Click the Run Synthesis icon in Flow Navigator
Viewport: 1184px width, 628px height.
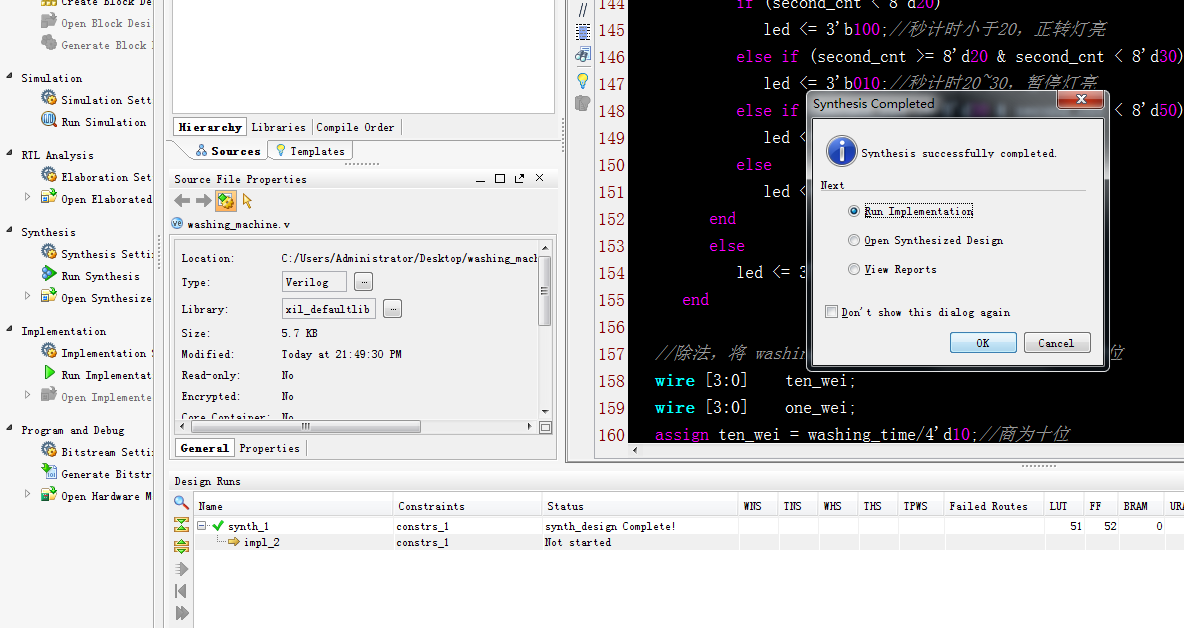48,275
